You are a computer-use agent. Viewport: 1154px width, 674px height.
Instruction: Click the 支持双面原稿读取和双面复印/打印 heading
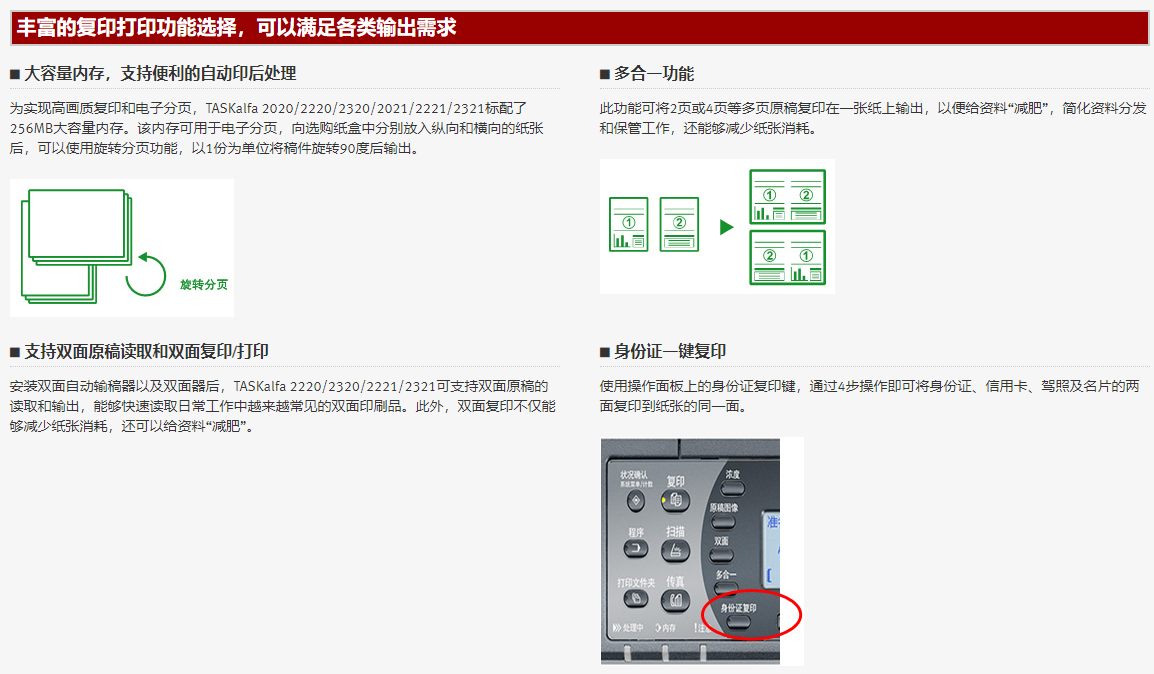click(146, 352)
